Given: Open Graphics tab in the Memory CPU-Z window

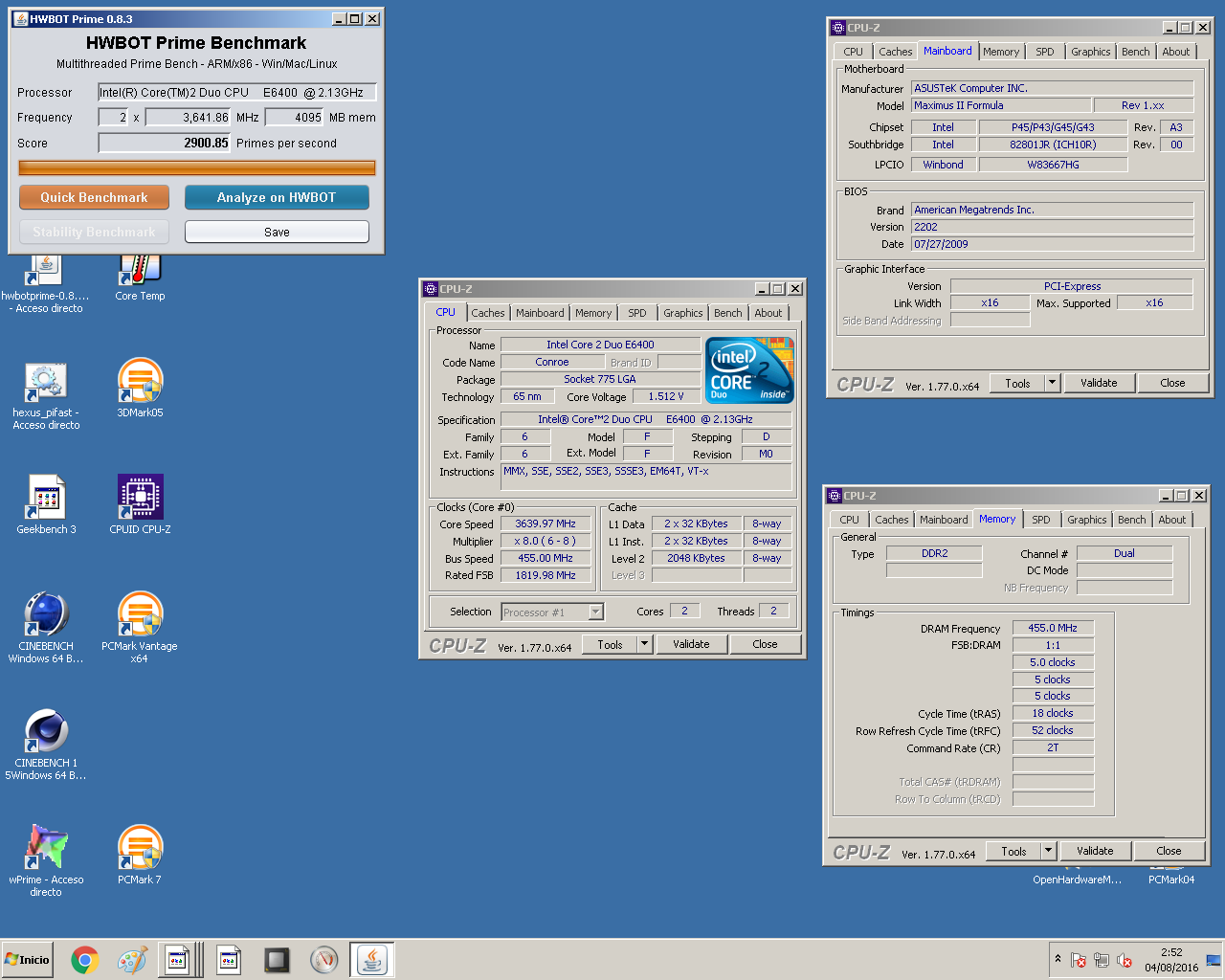Looking at the screenshot, I should click(1087, 520).
